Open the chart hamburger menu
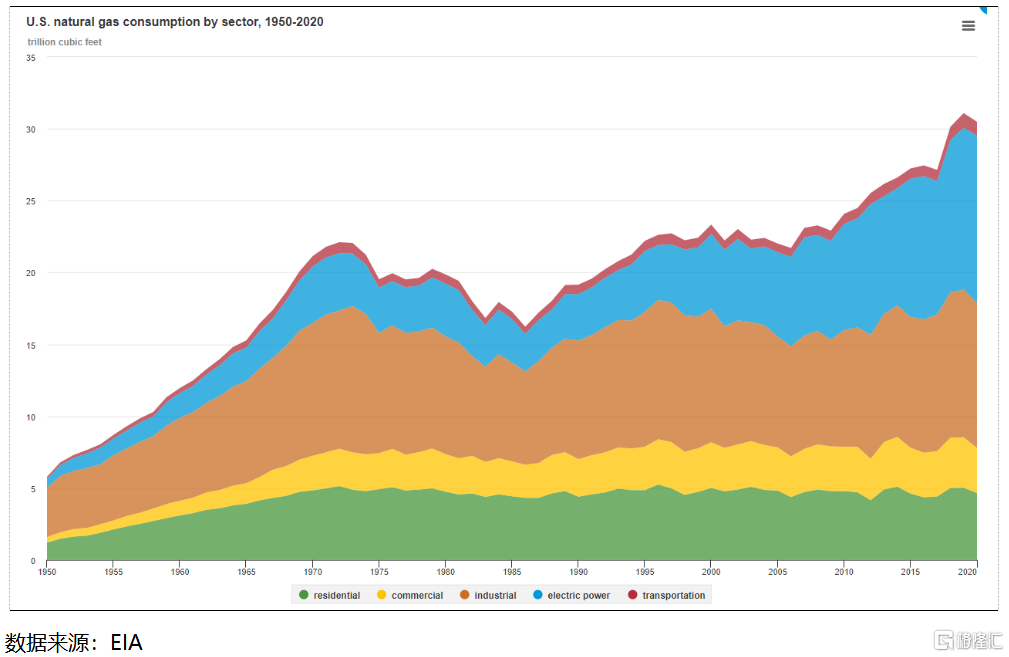The width and height of the screenshot is (1009, 657). (x=967, y=26)
